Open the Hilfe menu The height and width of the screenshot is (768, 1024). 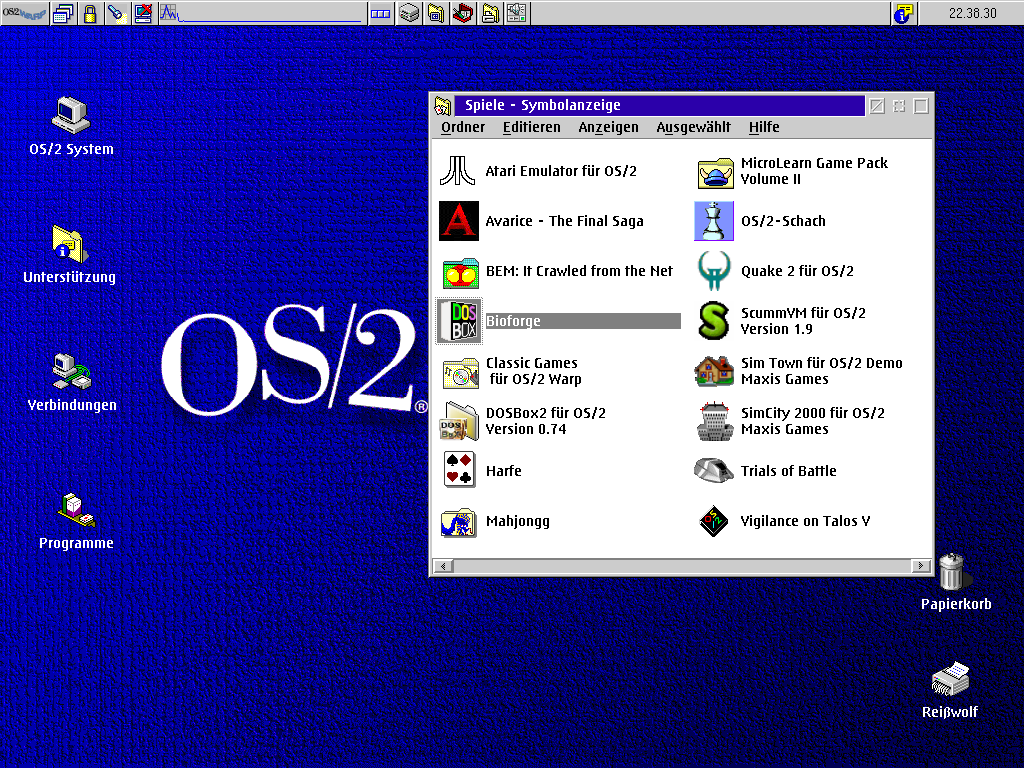coord(764,127)
